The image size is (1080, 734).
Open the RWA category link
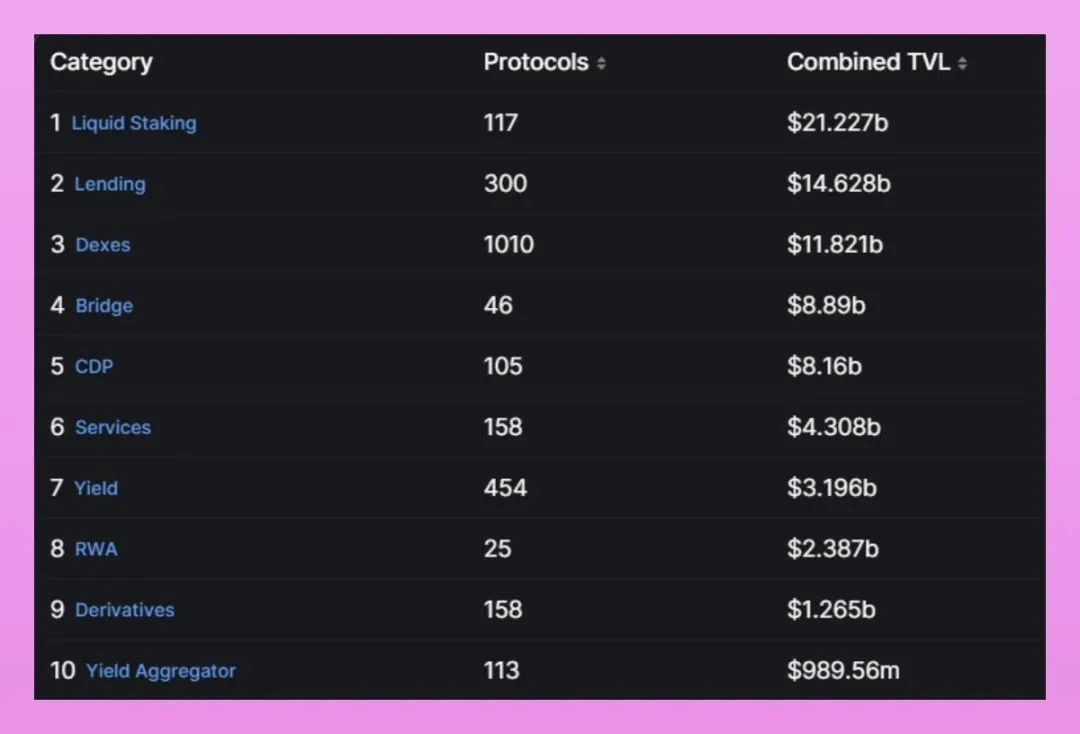(96, 549)
